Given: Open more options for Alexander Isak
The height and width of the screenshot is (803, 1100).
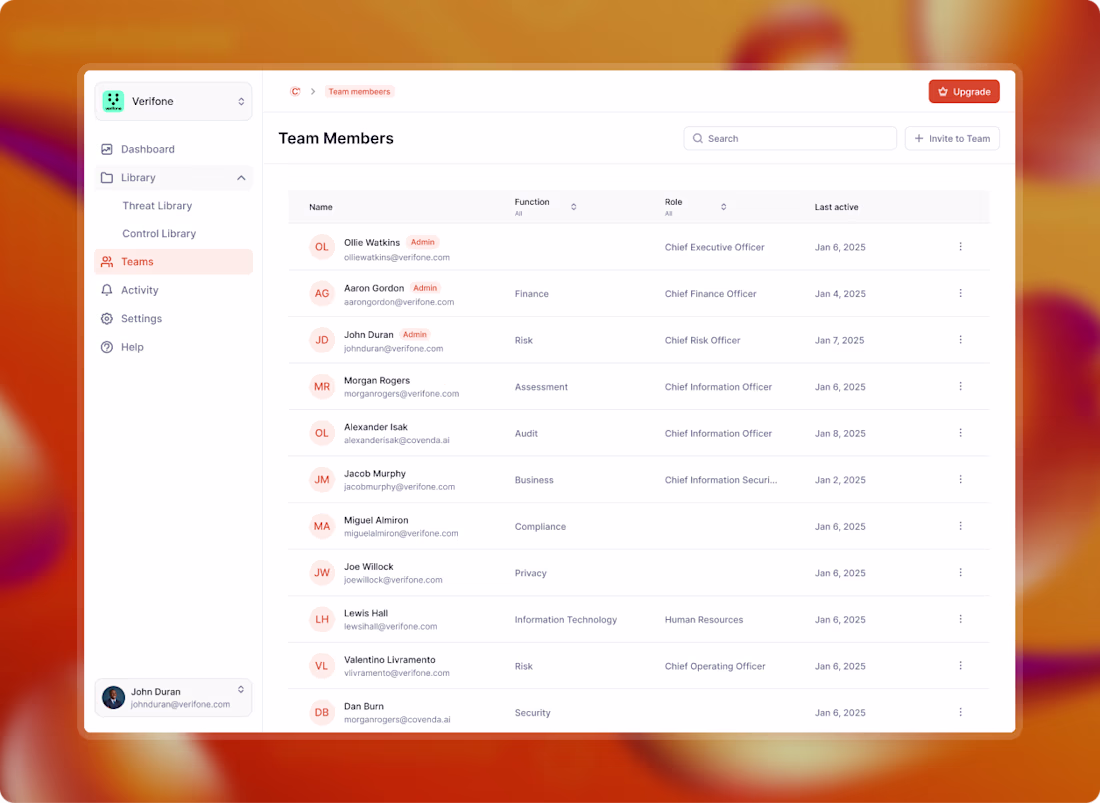Looking at the screenshot, I should pos(960,433).
